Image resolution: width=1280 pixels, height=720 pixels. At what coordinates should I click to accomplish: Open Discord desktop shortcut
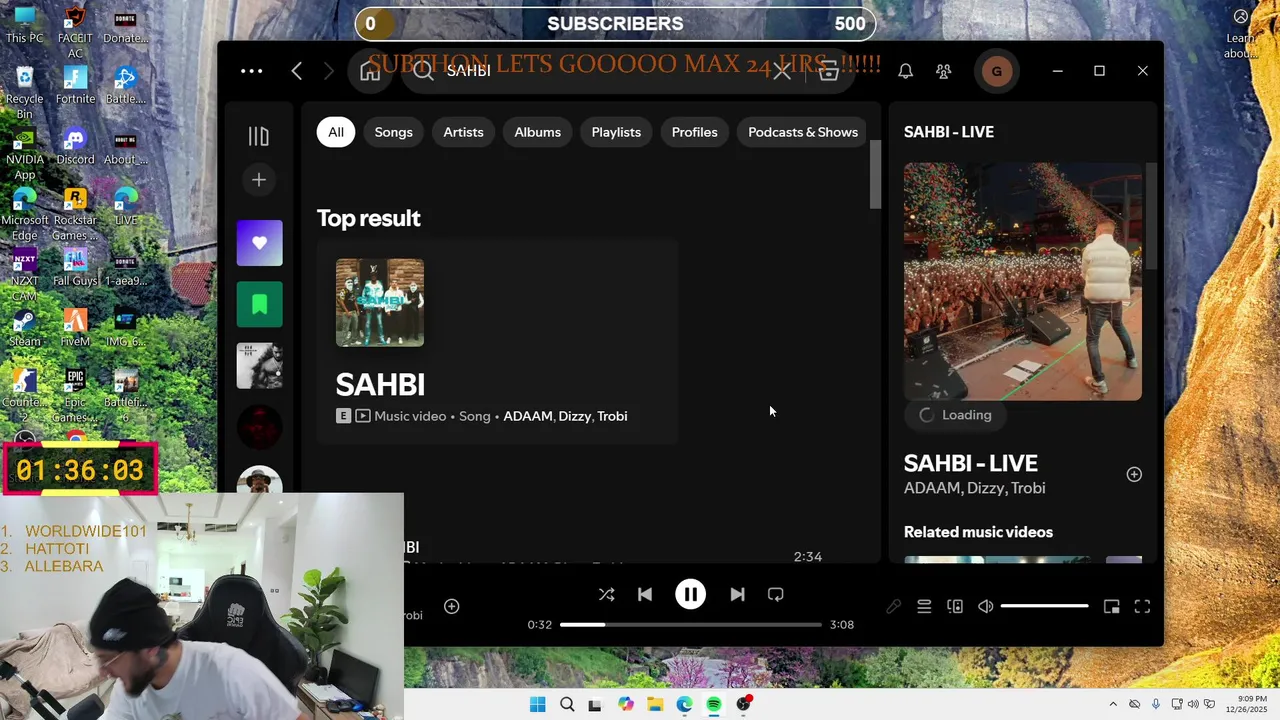[75, 146]
